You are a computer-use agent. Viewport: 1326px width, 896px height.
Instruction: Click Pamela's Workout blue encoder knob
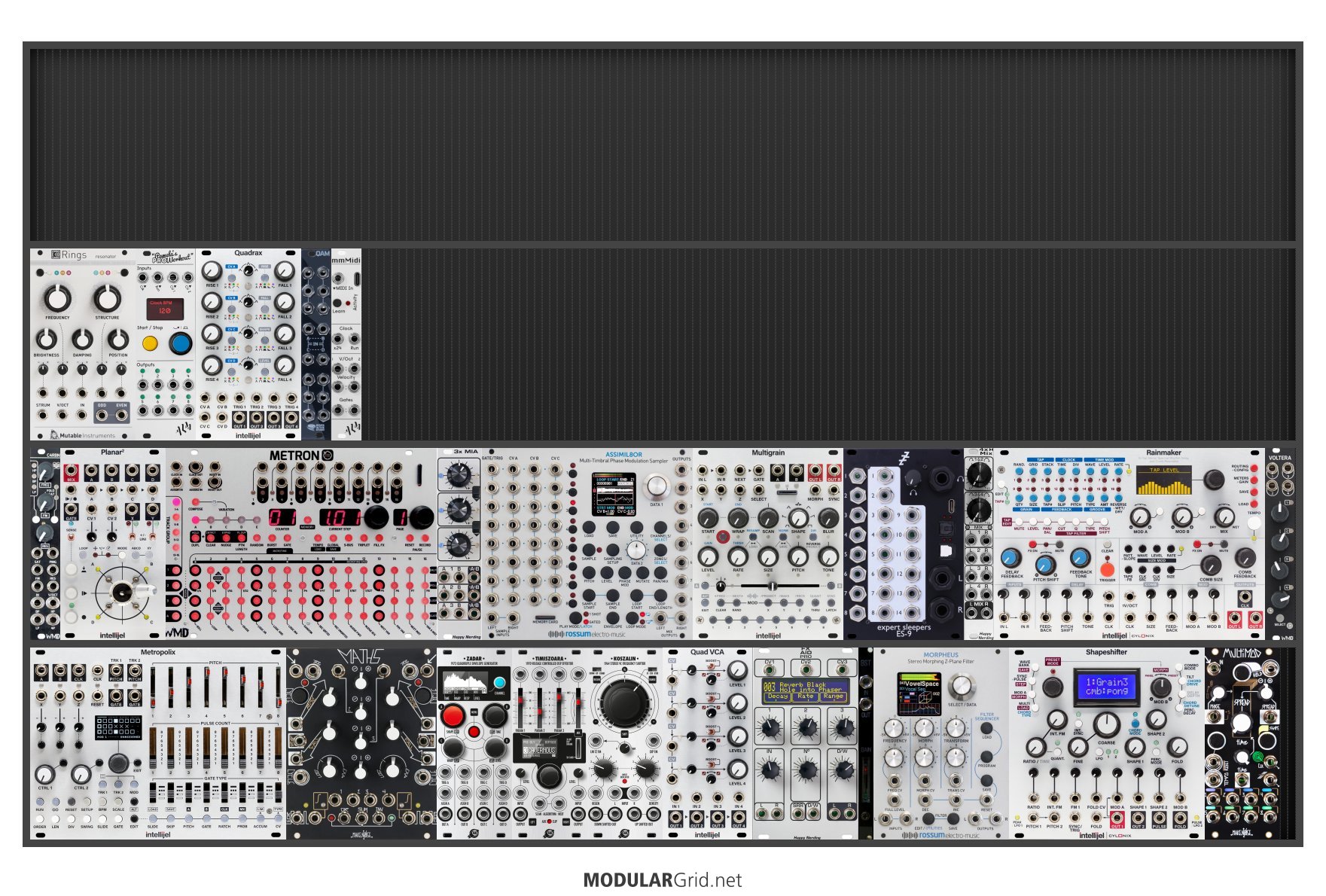(180, 343)
